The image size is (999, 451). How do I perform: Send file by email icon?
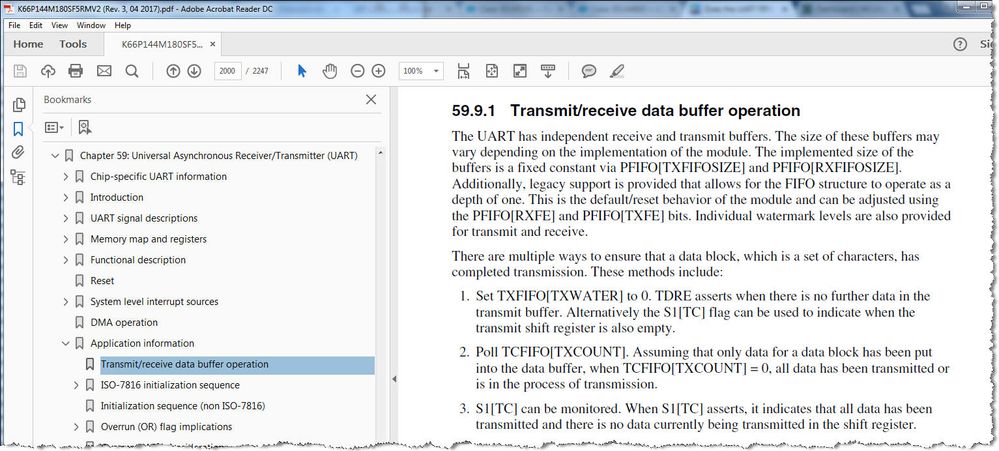coord(104,71)
